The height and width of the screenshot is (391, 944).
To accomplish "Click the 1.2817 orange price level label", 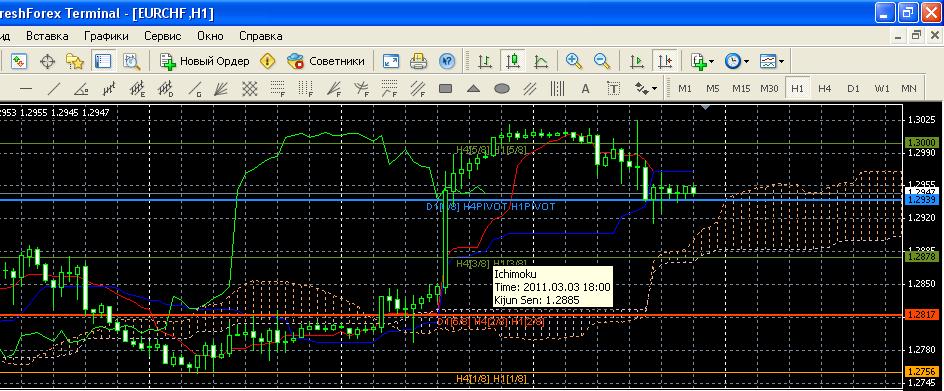I will click(x=922, y=315).
